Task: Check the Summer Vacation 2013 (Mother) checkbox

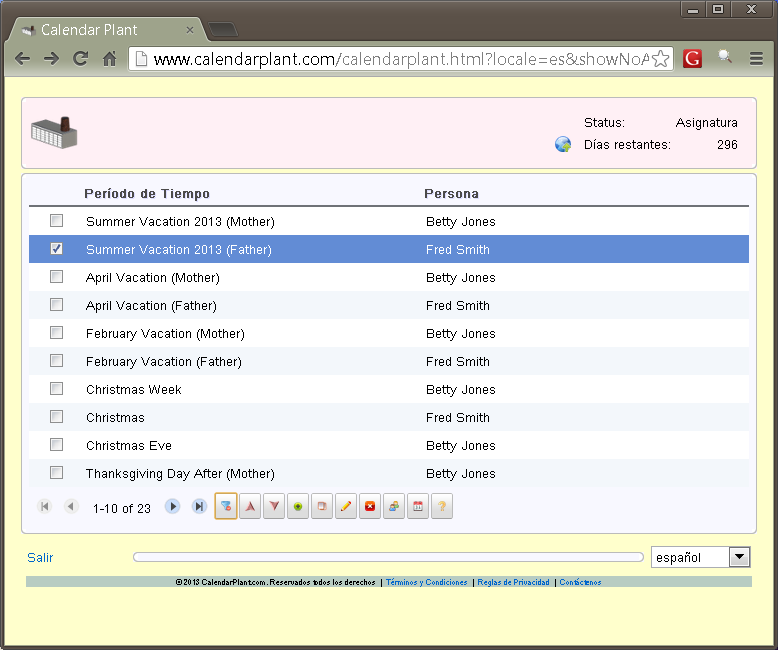Action: tap(57, 221)
